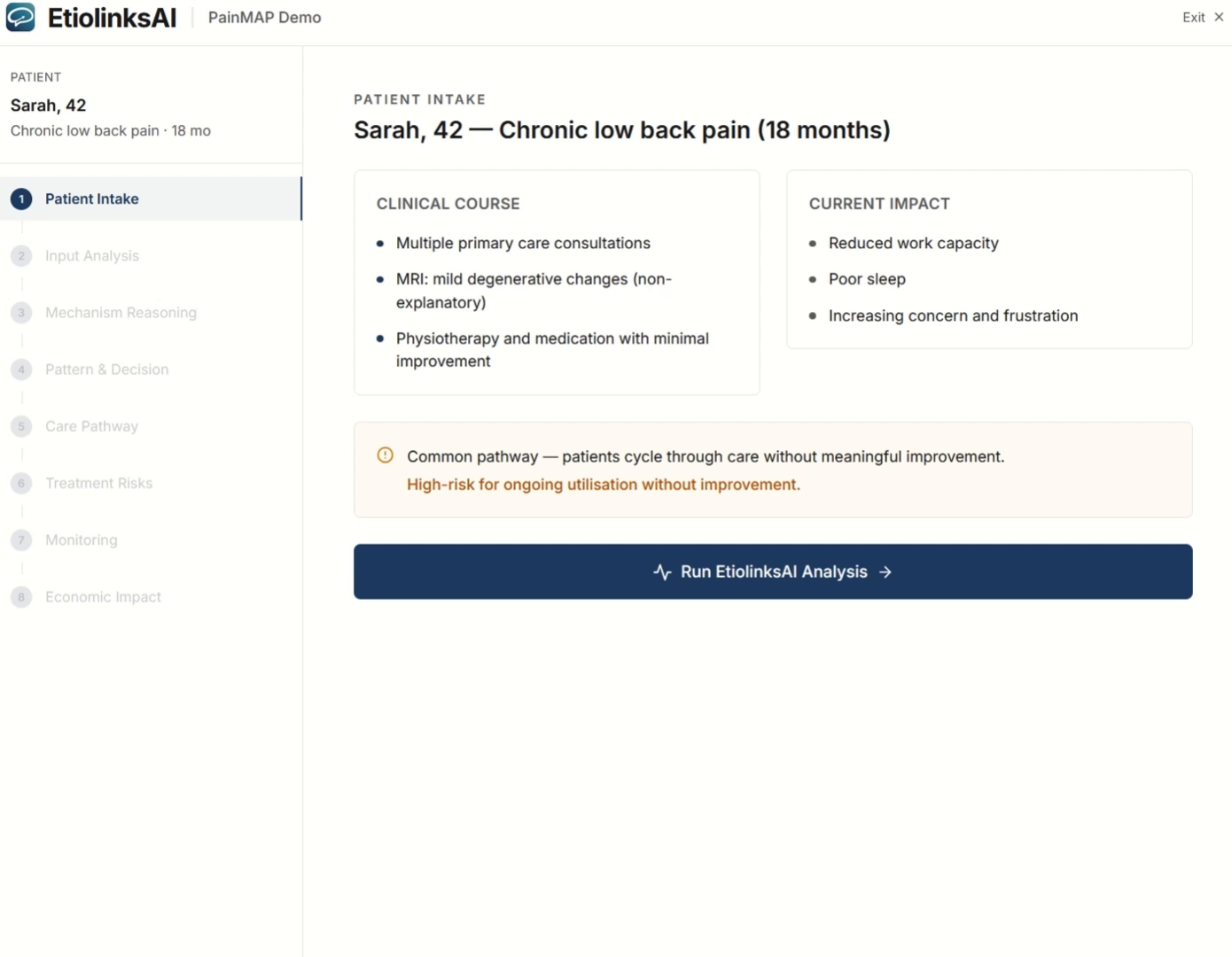Click the X icon beside Exit

pos(1219,17)
